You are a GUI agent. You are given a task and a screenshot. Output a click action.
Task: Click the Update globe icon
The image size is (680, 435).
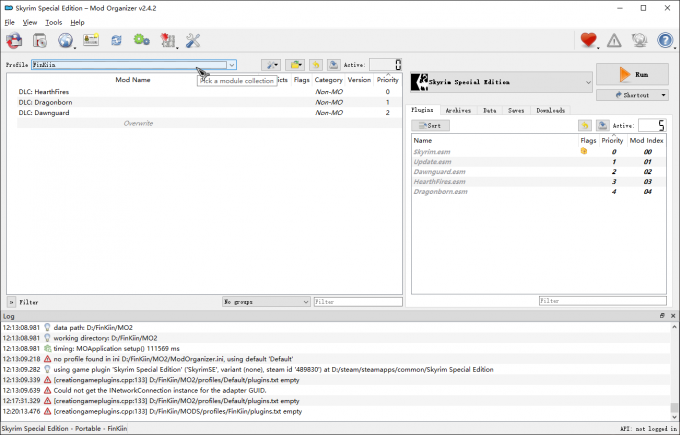click(x=640, y=41)
